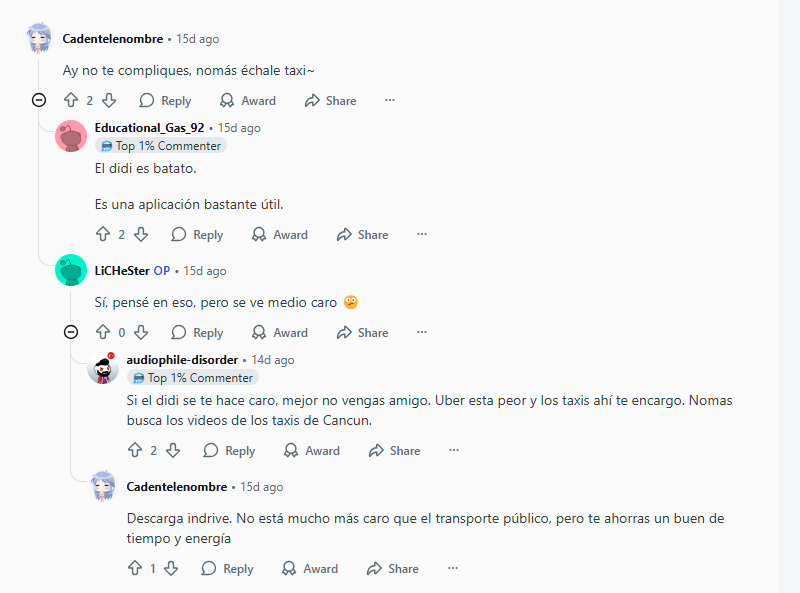Viewport: 800px width, 593px height.
Task: Open LiCHeSter's user profile link
Action: tap(121, 271)
